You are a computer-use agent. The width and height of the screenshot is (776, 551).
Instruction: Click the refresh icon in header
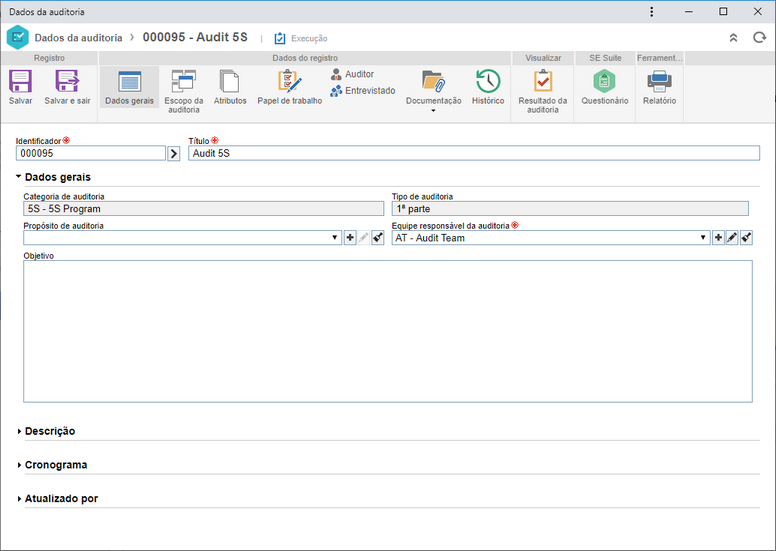759,38
